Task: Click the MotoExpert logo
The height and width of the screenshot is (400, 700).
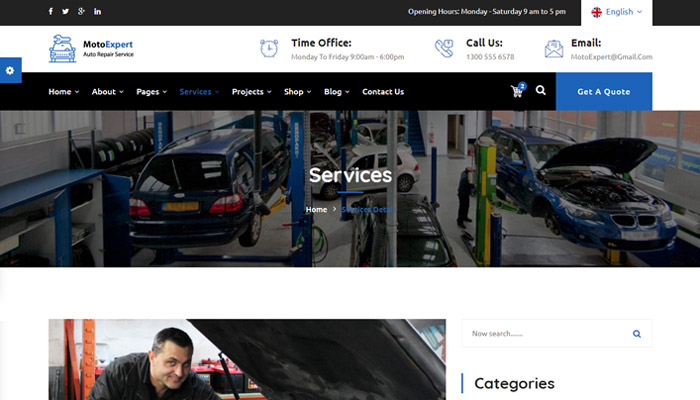Action: (x=91, y=48)
